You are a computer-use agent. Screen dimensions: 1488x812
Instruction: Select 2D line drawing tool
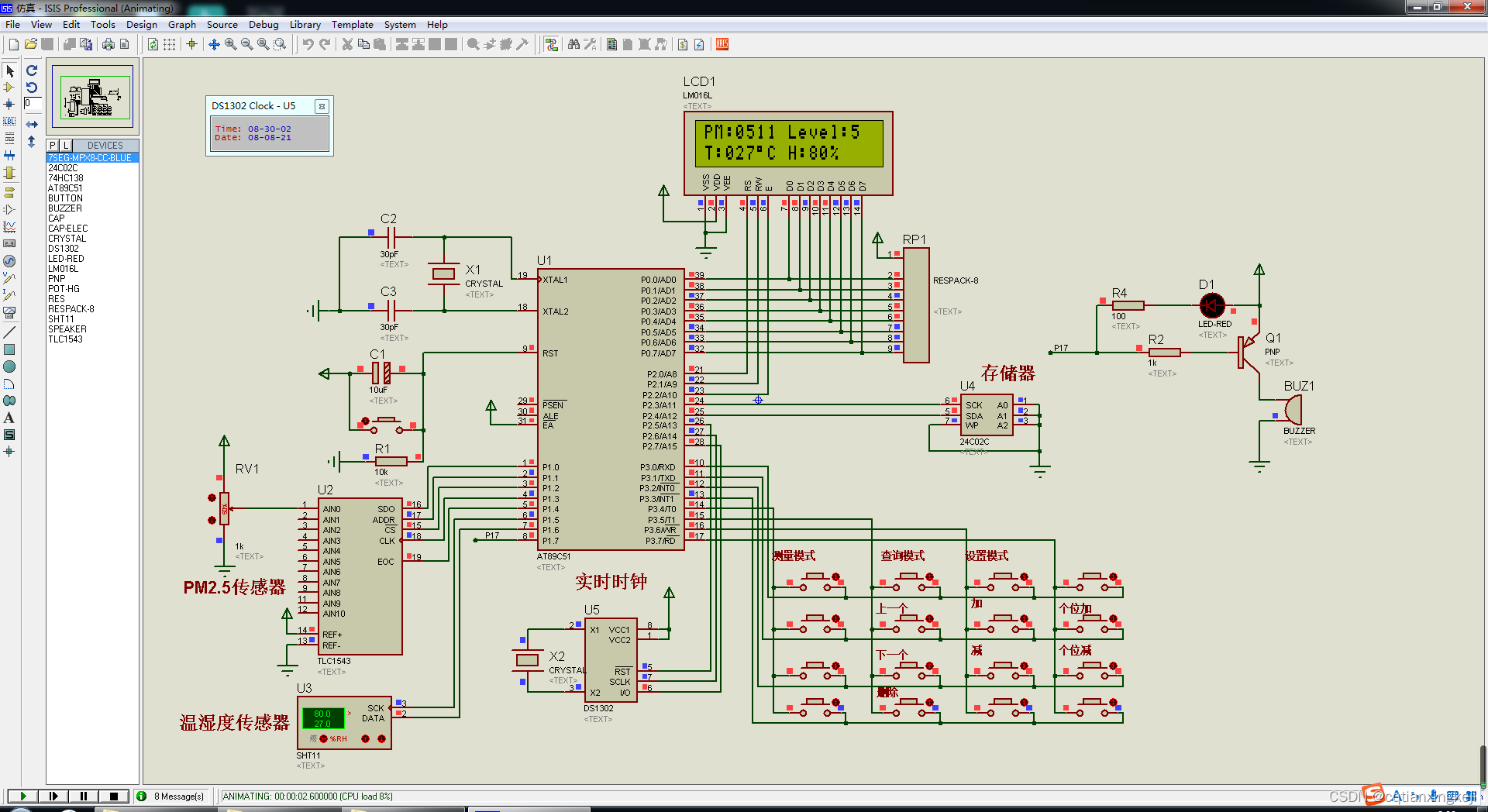[9, 332]
